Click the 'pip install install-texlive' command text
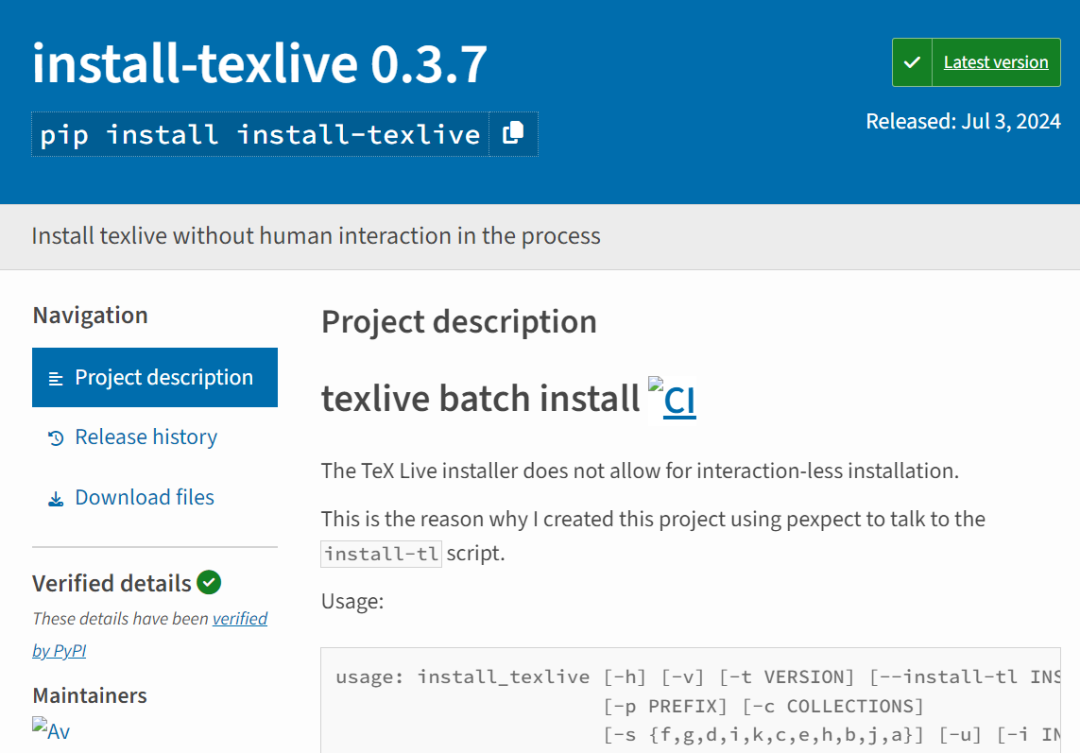The image size is (1080, 753). [x=260, y=134]
